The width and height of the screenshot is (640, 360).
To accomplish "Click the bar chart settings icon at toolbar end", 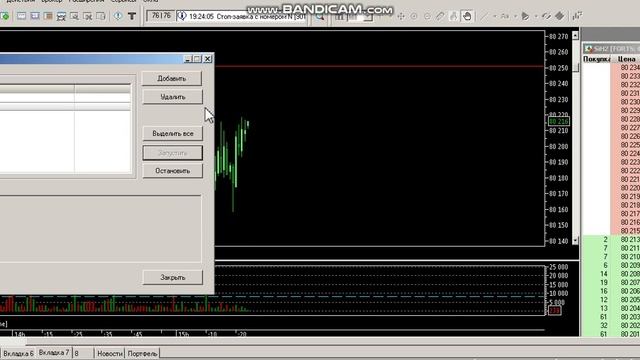I will coord(577,16).
